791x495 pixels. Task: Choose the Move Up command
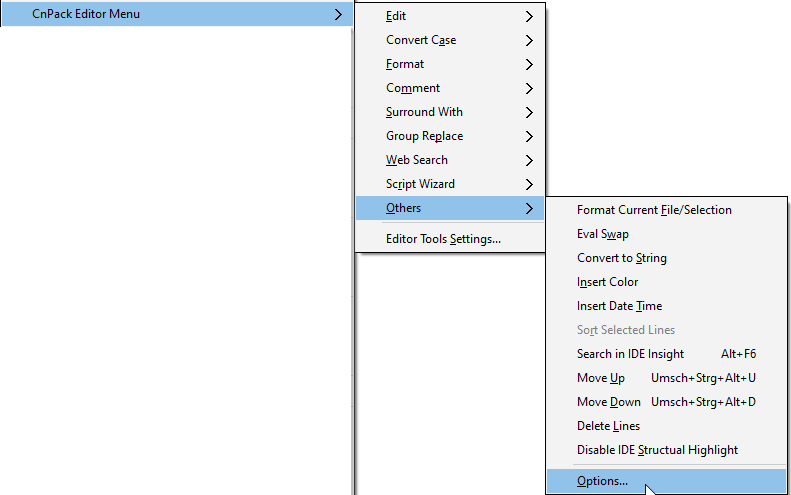tap(666, 378)
